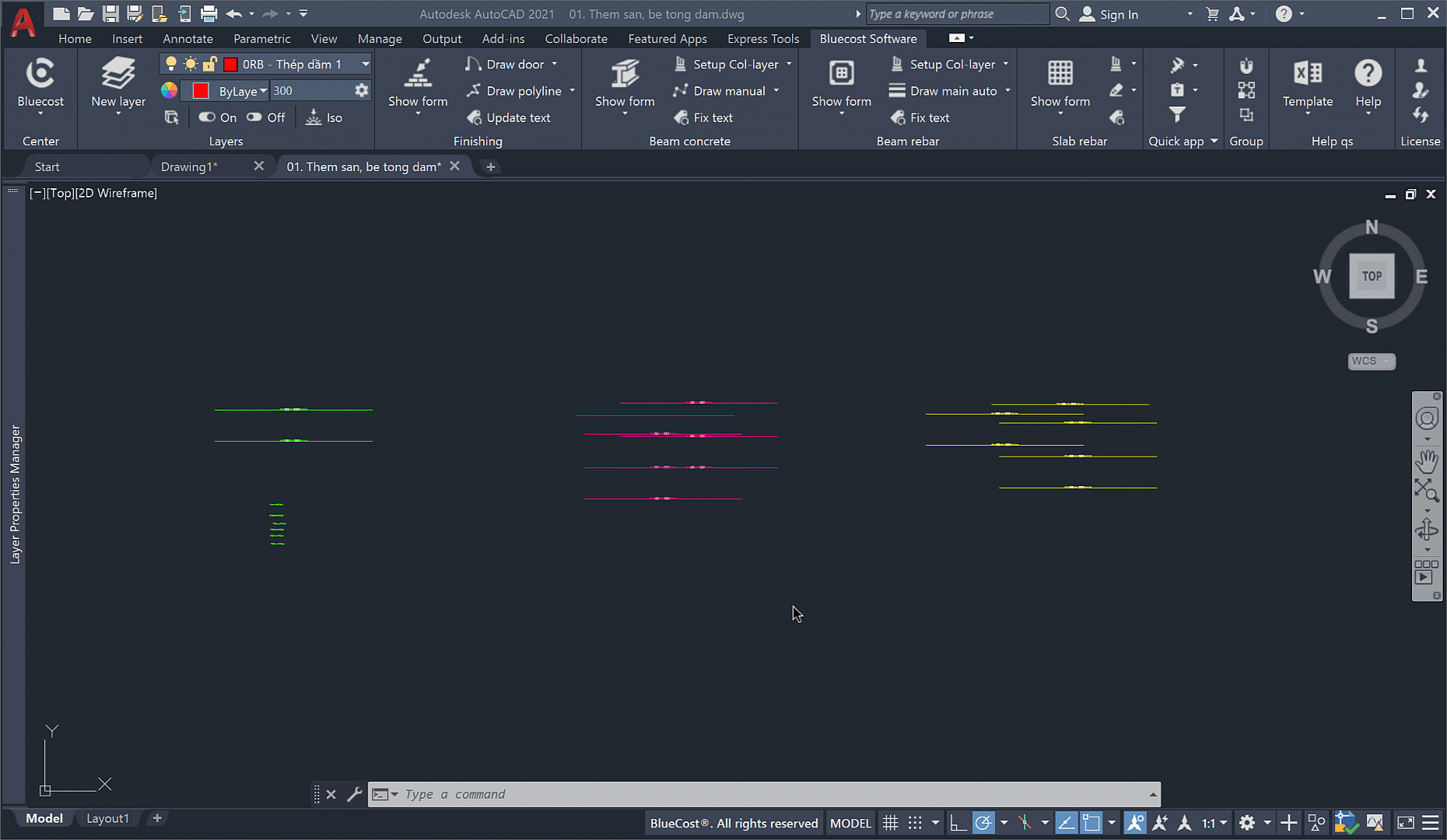Toggle the drawing grid display in status bar
The height and width of the screenshot is (840, 1447).
[x=891, y=823]
